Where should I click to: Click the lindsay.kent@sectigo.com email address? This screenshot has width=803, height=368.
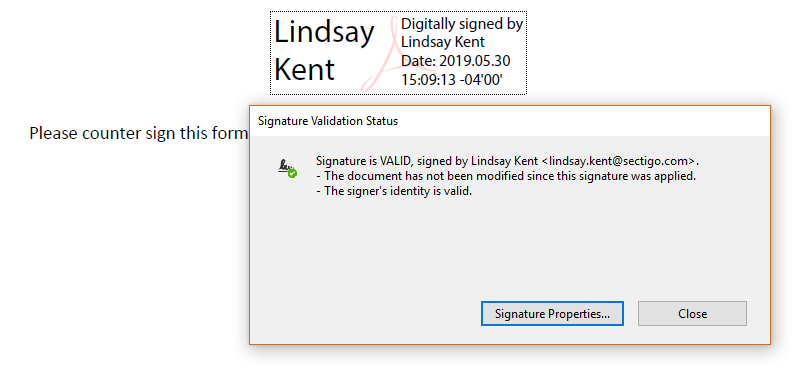tap(621, 161)
